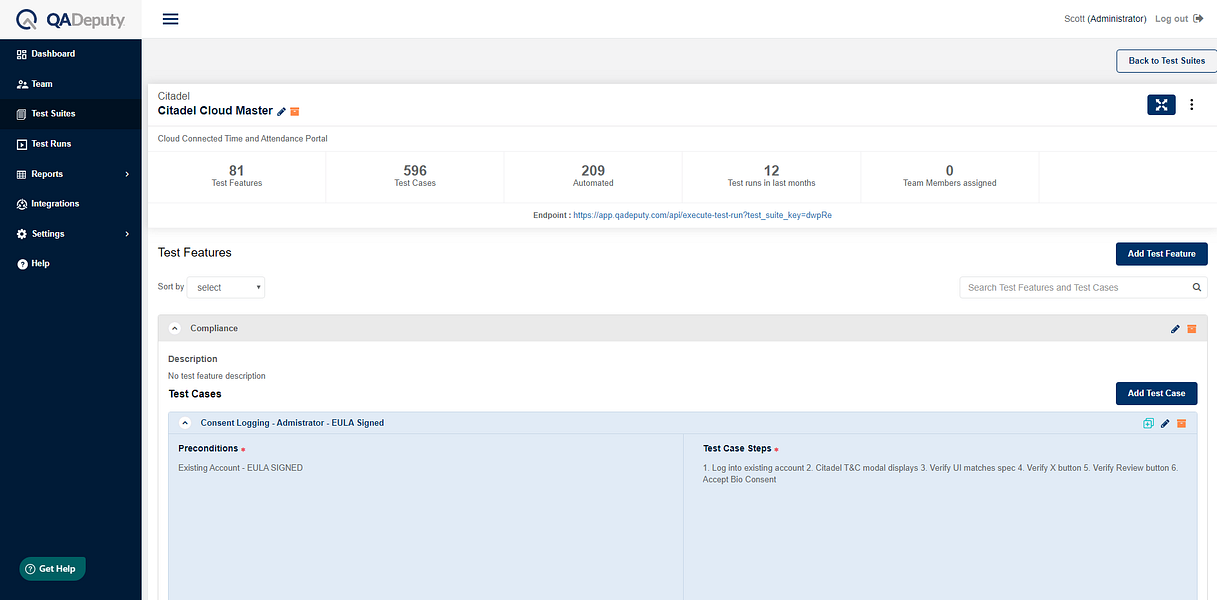Click the Dashboard grid icon
This screenshot has width=1217, height=600.
coord(22,54)
